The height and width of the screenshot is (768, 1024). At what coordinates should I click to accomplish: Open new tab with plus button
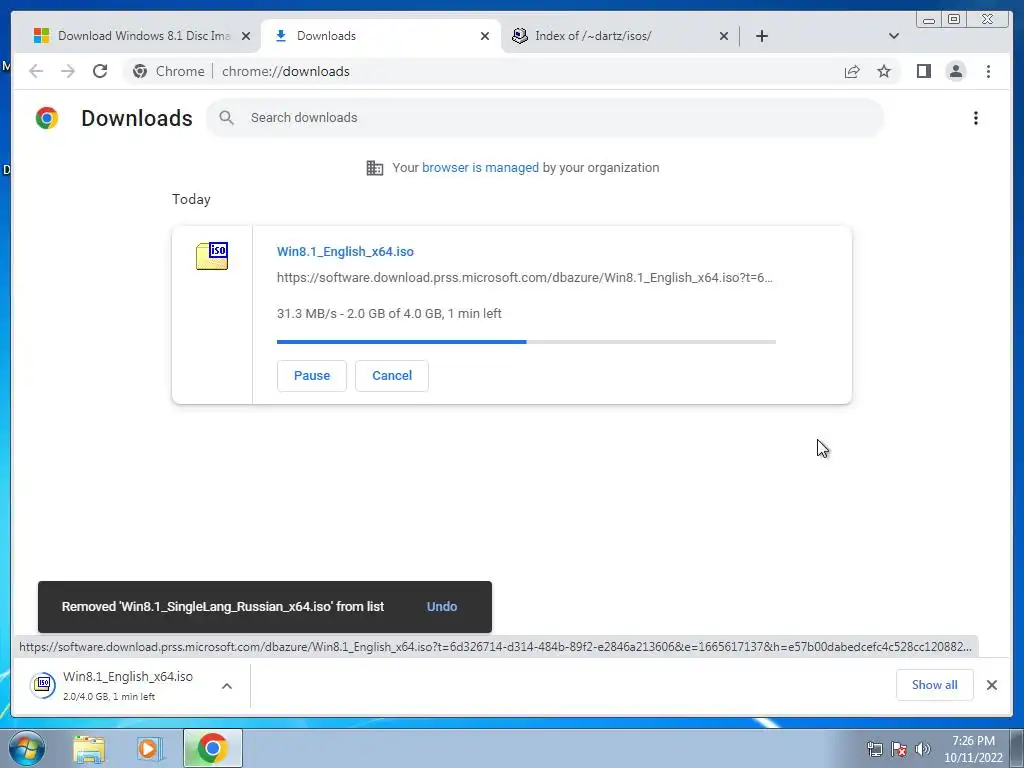pos(761,36)
